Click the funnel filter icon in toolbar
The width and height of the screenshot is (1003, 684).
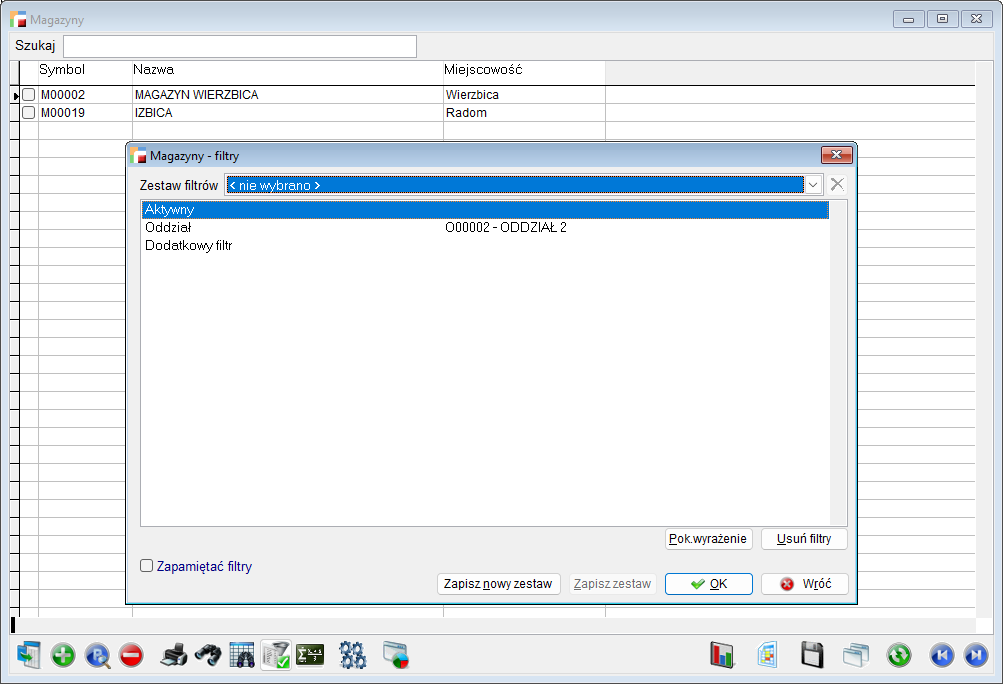click(x=276, y=656)
